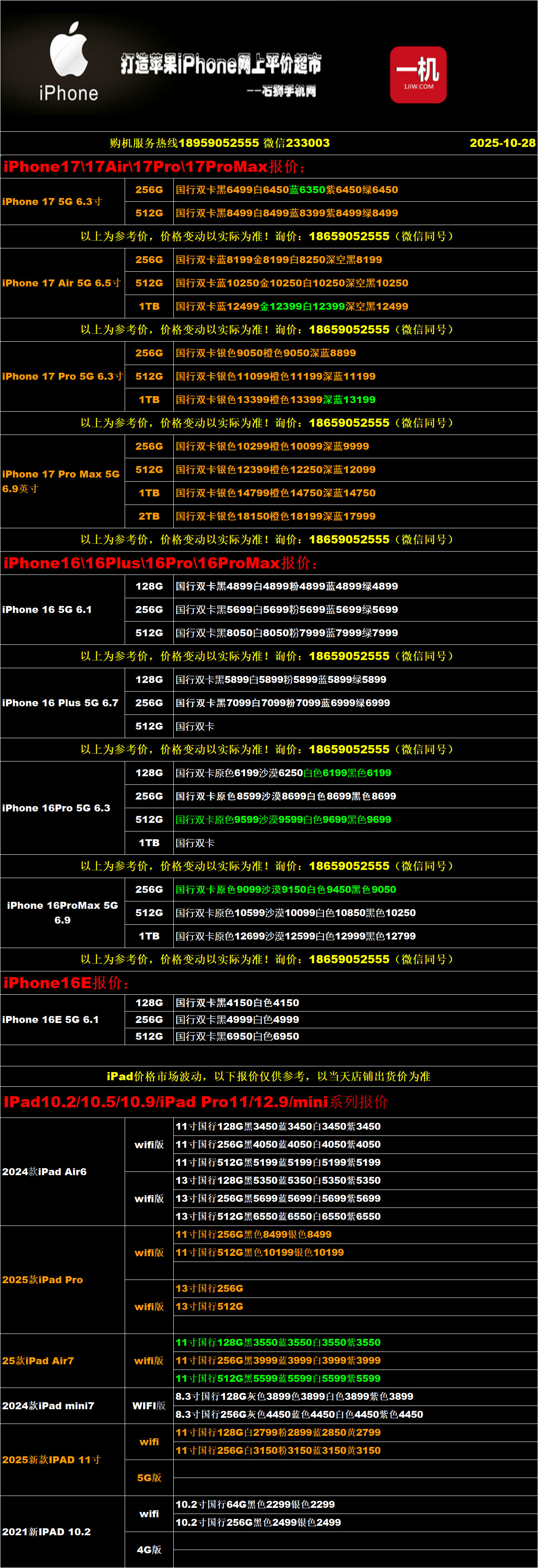
Task: Click the WIFI版 cell for iPad mini7
Action: (149, 1406)
